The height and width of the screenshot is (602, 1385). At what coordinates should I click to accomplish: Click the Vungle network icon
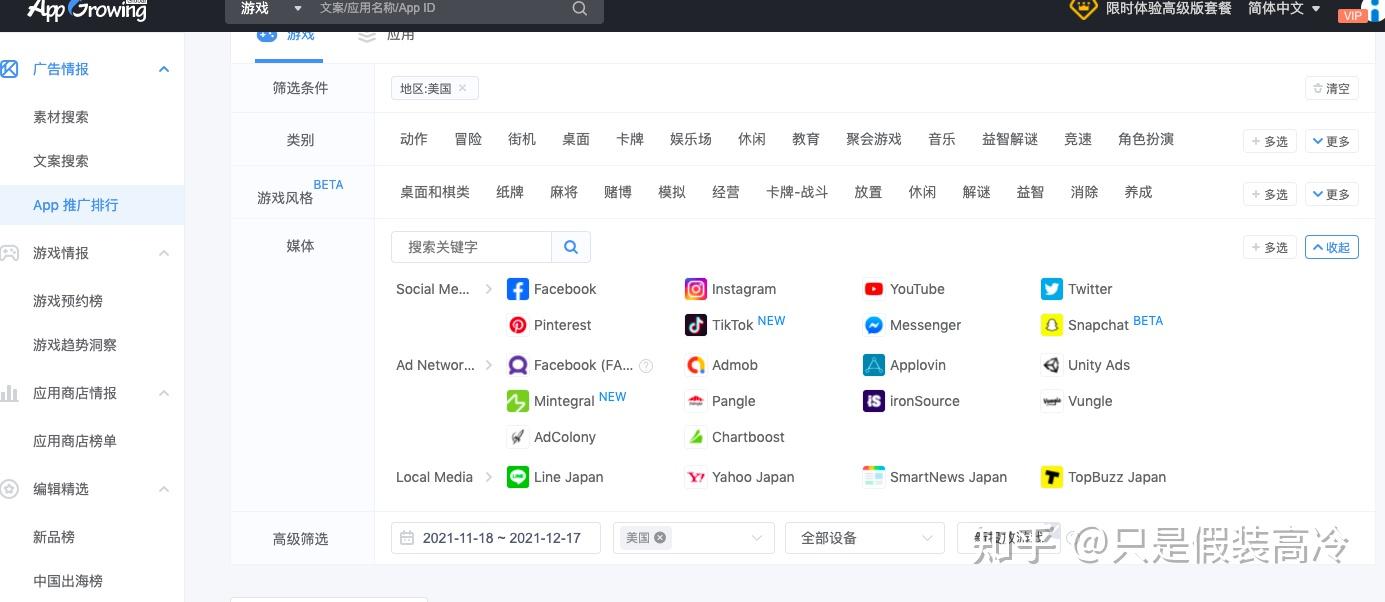[1051, 401]
